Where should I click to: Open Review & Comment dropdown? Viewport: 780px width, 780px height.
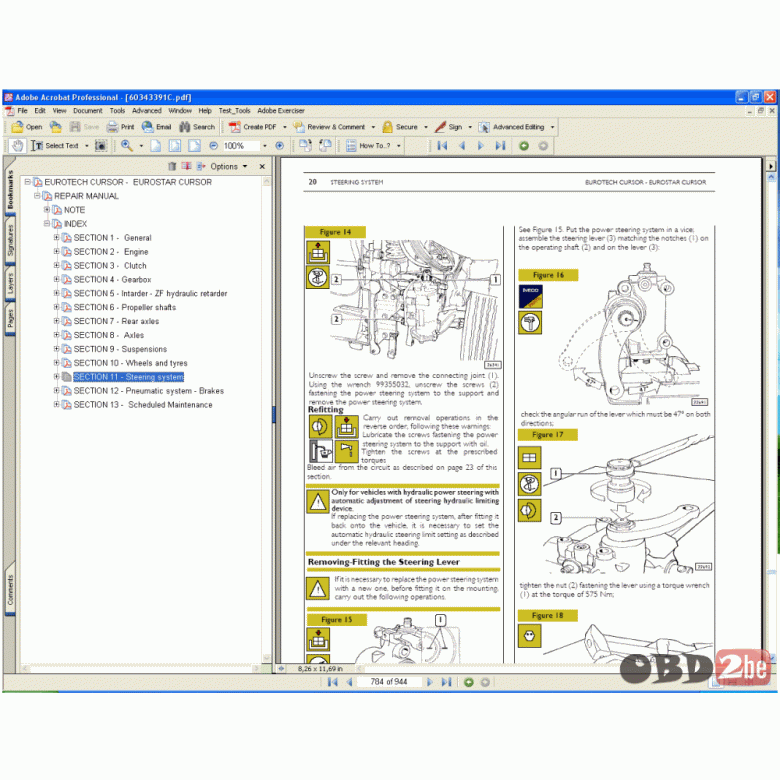pyautogui.click(x=373, y=127)
